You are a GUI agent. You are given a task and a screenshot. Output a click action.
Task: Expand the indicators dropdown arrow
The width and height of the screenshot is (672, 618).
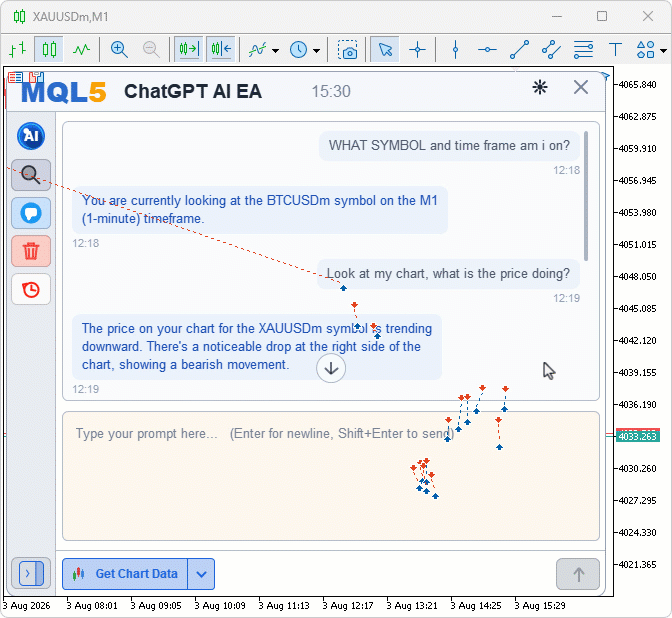pos(275,51)
